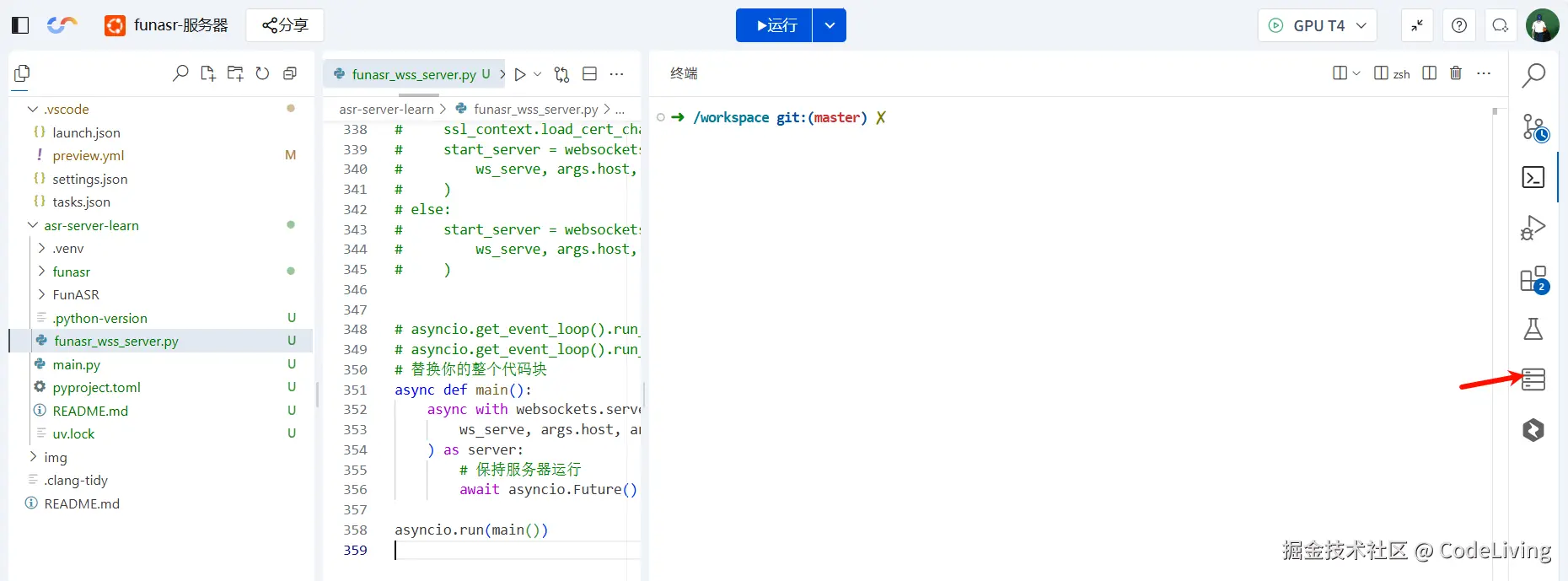Image resolution: width=1568 pixels, height=581 pixels.
Task: Kill the terminal with trash icon
Action: [1456, 73]
